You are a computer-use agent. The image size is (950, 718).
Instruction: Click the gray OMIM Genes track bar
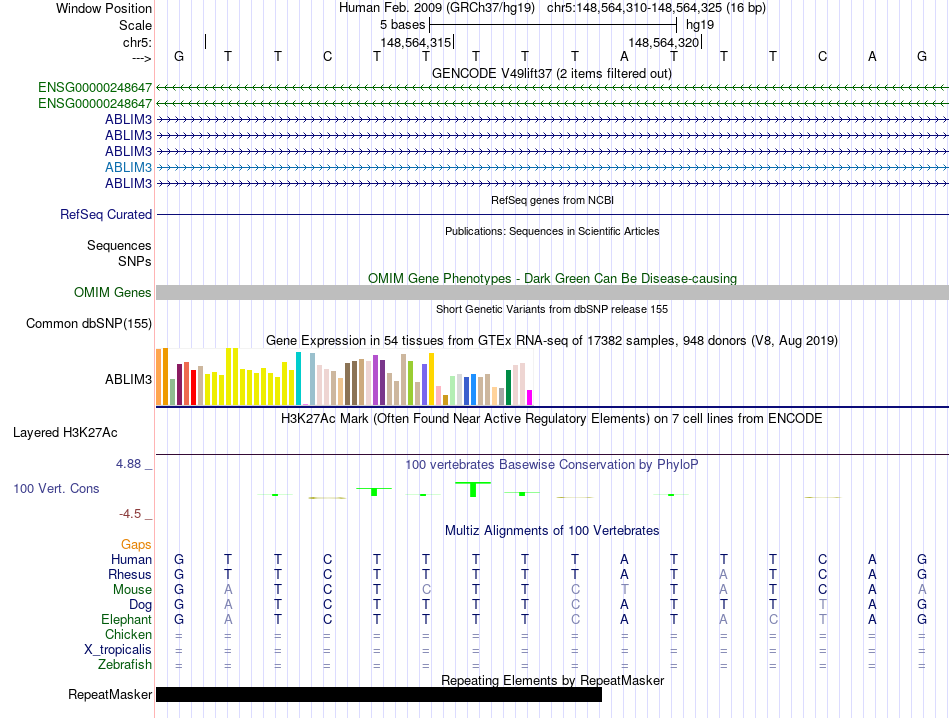click(x=552, y=293)
